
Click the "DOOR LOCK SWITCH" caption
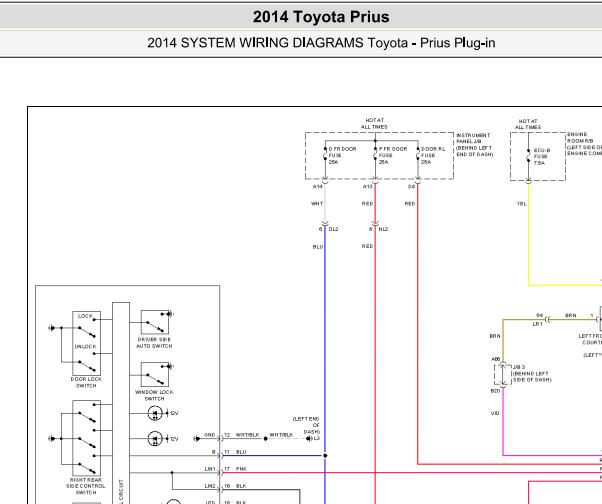pyautogui.click(x=86, y=382)
